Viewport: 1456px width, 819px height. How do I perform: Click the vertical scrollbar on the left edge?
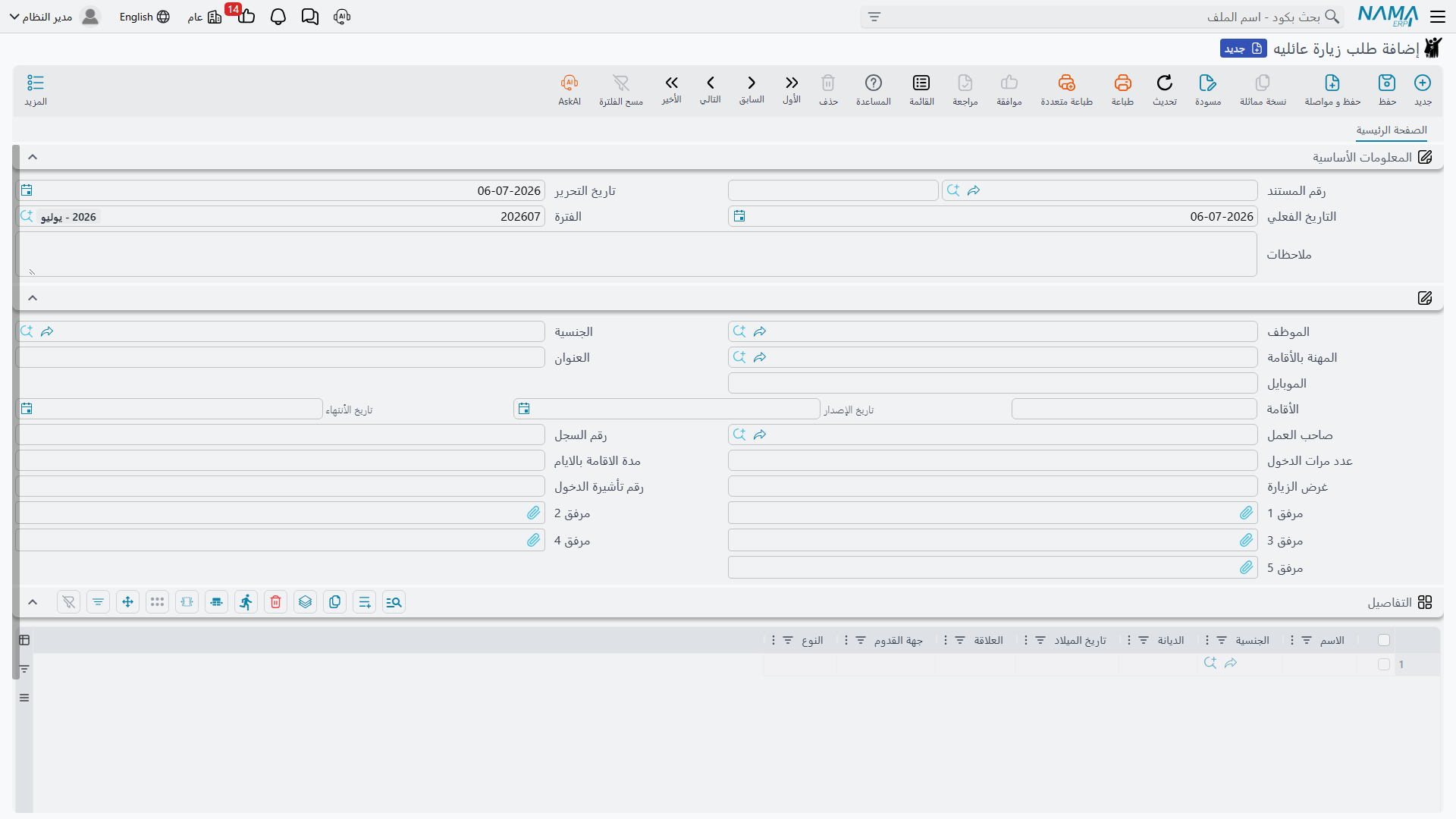[x=16, y=412]
